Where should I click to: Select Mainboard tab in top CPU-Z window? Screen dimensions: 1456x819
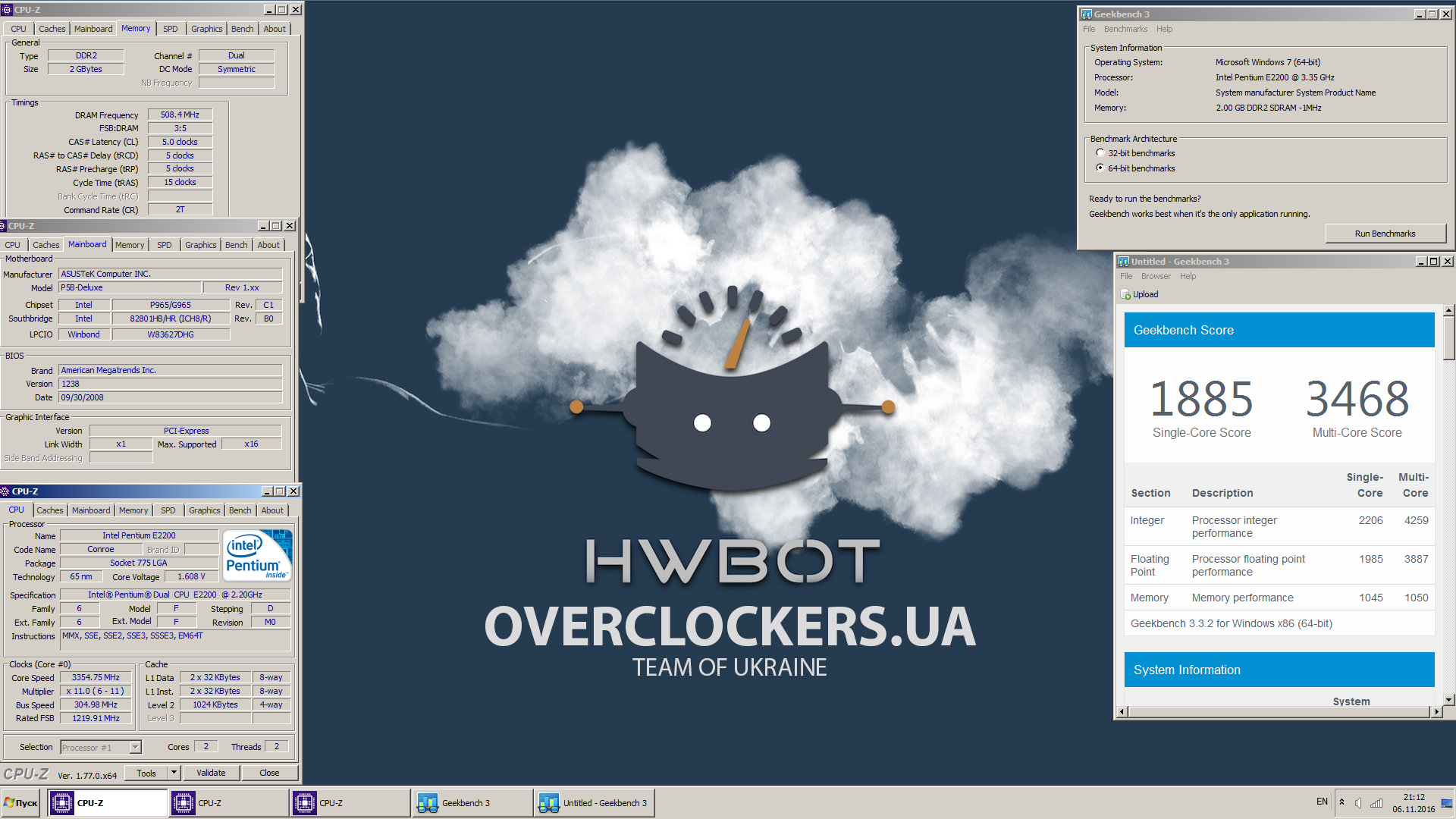click(93, 29)
